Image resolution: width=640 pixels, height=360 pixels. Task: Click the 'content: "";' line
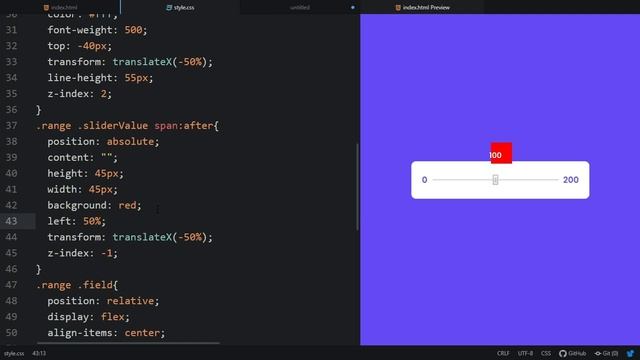pyautogui.click(x=82, y=157)
